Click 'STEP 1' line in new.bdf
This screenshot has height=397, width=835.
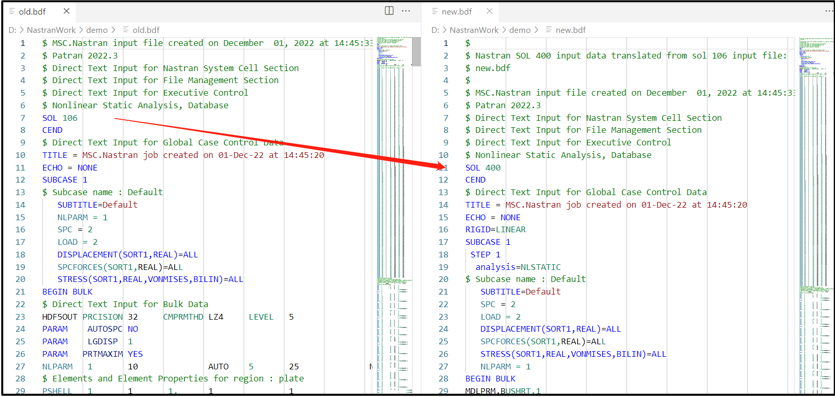[485, 254]
